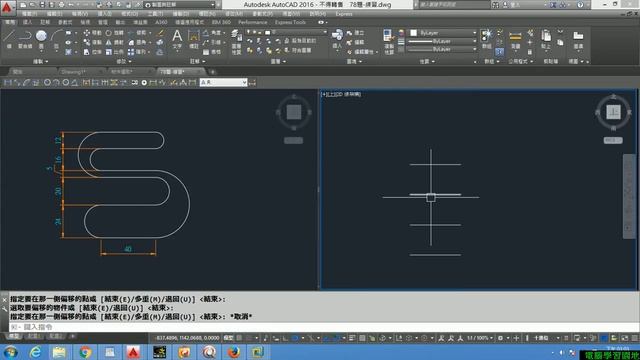Open the Text annotation tool
The height and width of the screenshot is (360, 640).
pyautogui.click(x=177, y=39)
